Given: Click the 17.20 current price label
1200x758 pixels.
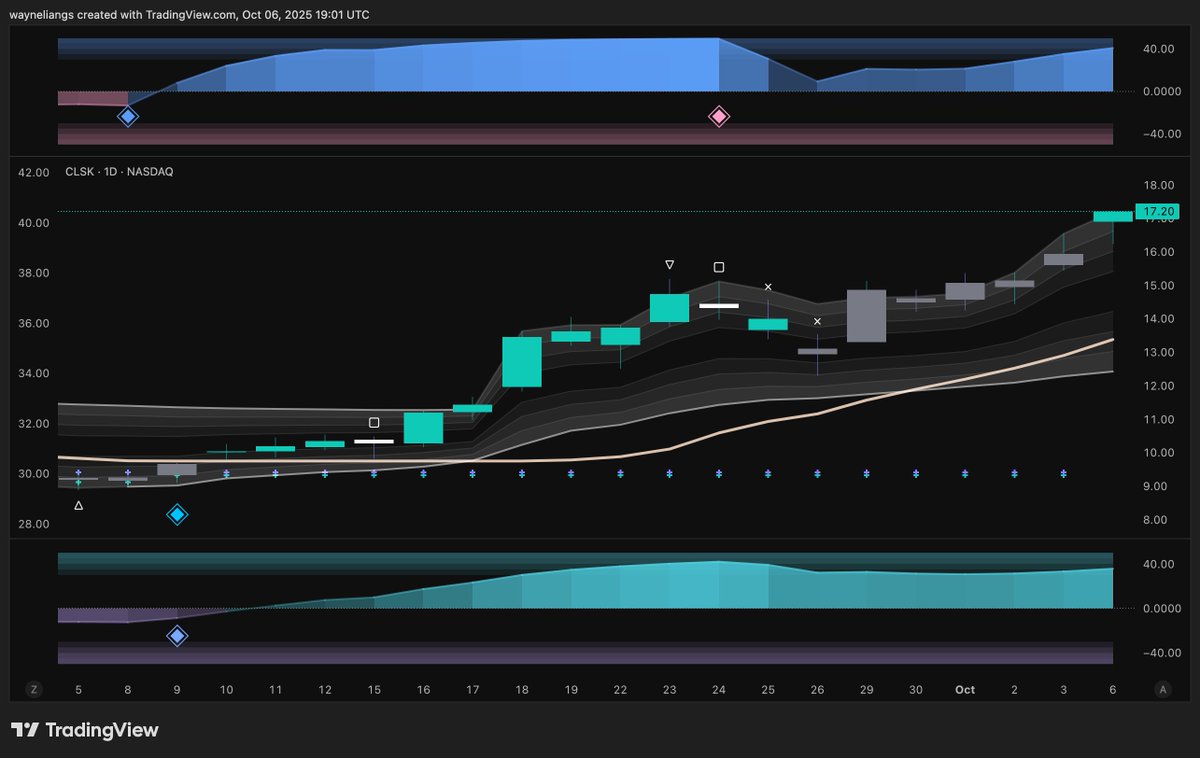Looking at the screenshot, I should coord(1157,211).
